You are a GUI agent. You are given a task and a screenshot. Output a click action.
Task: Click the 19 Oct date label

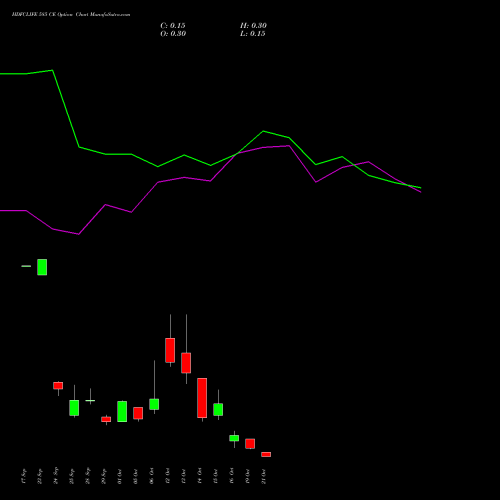248,476
